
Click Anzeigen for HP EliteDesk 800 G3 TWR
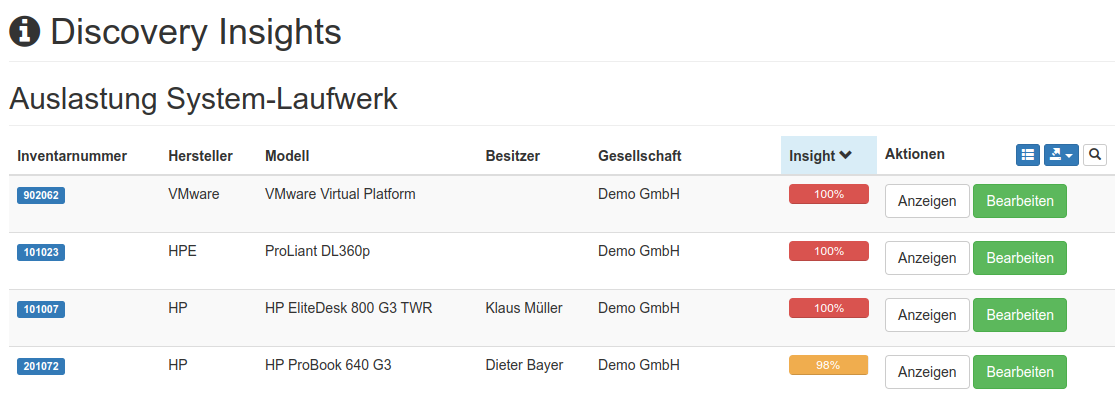coord(927,315)
